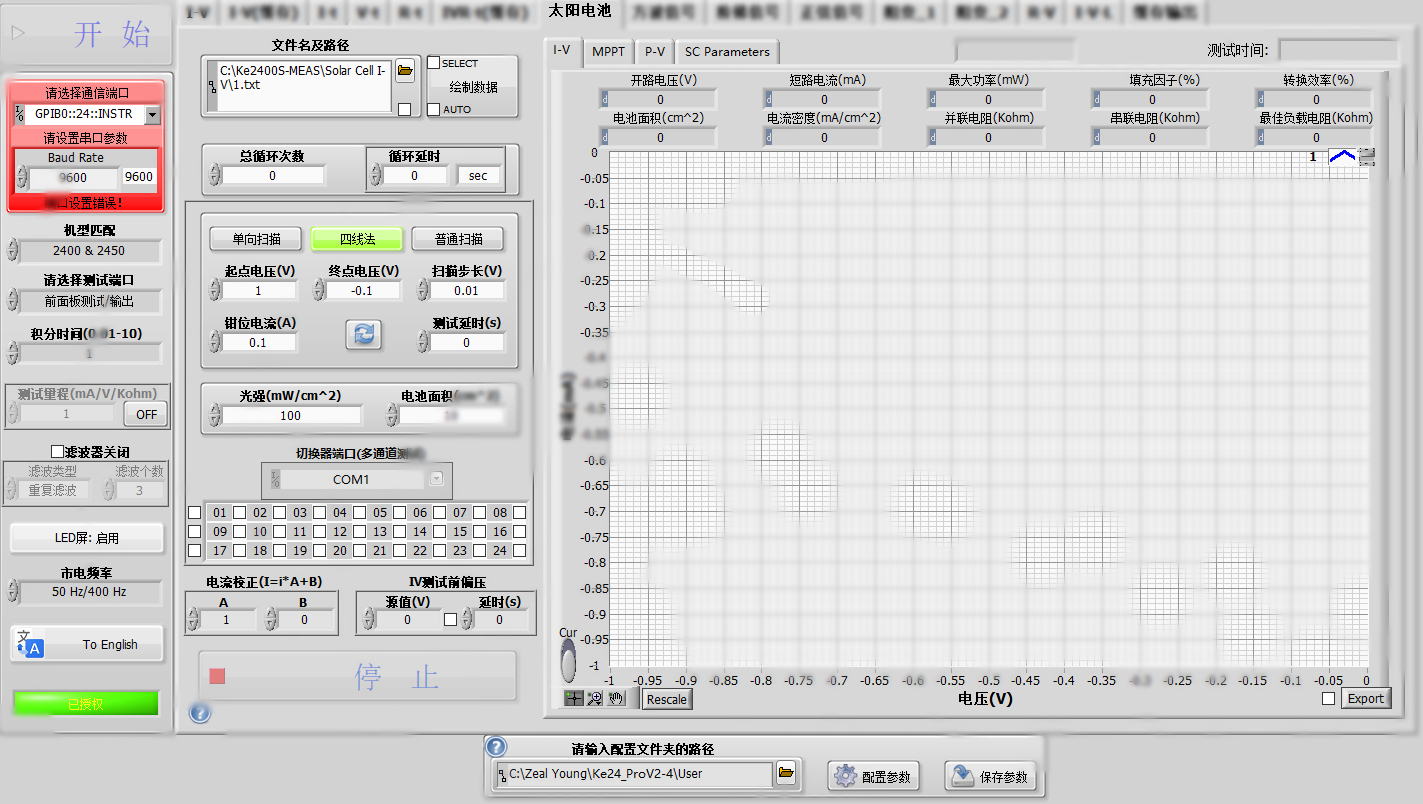The image size is (1423, 804).
Task: Tick the checkbox beside Export button
Action: pos(1328,699)
